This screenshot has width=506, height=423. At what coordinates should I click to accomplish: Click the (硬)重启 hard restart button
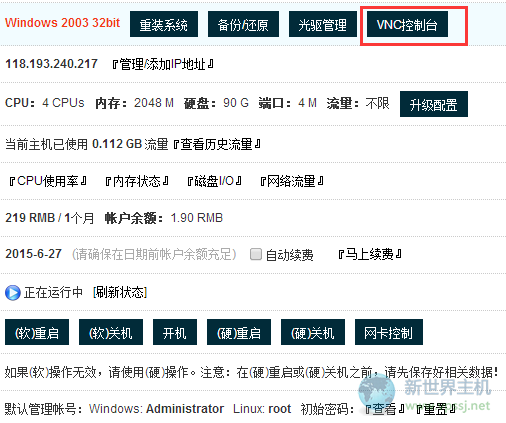[239, 332]
